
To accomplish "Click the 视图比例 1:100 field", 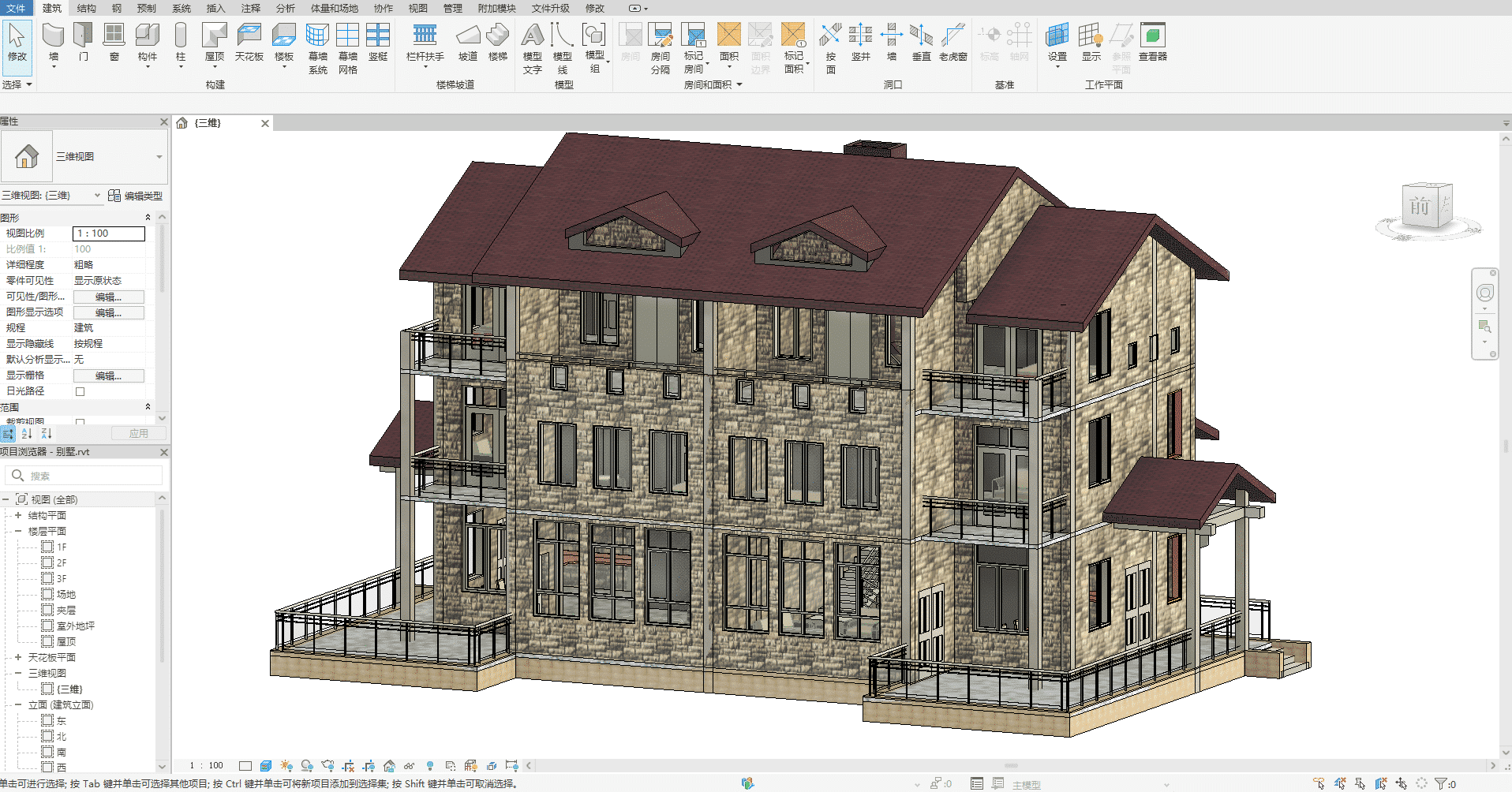I will pos(109,233).
